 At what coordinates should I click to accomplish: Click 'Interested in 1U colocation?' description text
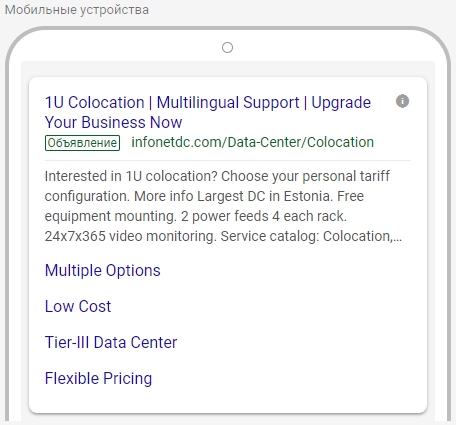pyautogui.click(x=131, y=176)
